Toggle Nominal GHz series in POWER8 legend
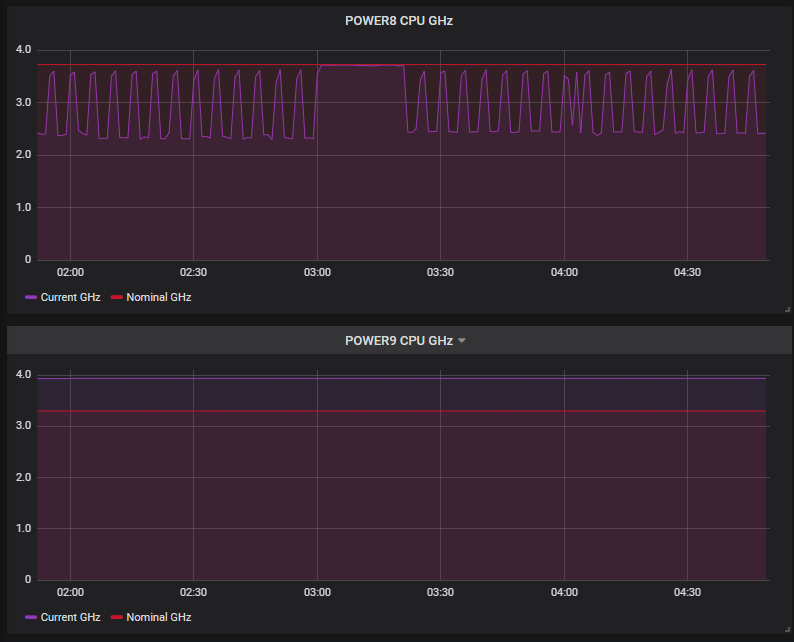This screenshot has height=642, width=794. click(x=158, y=297)
